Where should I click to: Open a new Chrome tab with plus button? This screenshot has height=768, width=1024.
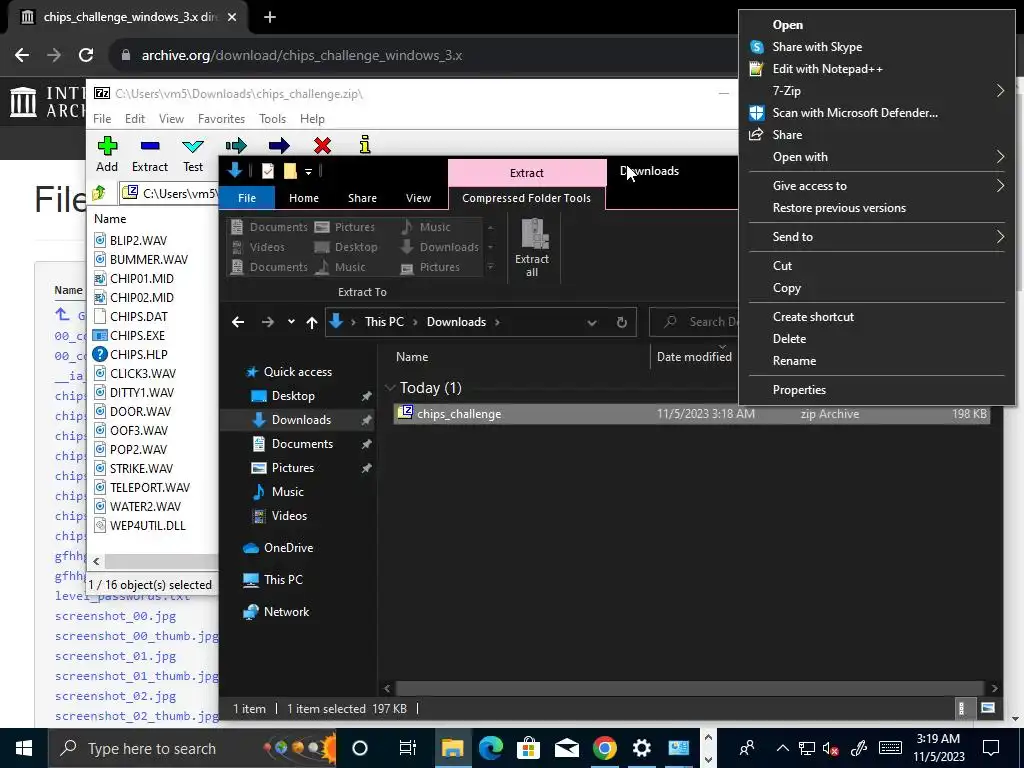[270, 17]
